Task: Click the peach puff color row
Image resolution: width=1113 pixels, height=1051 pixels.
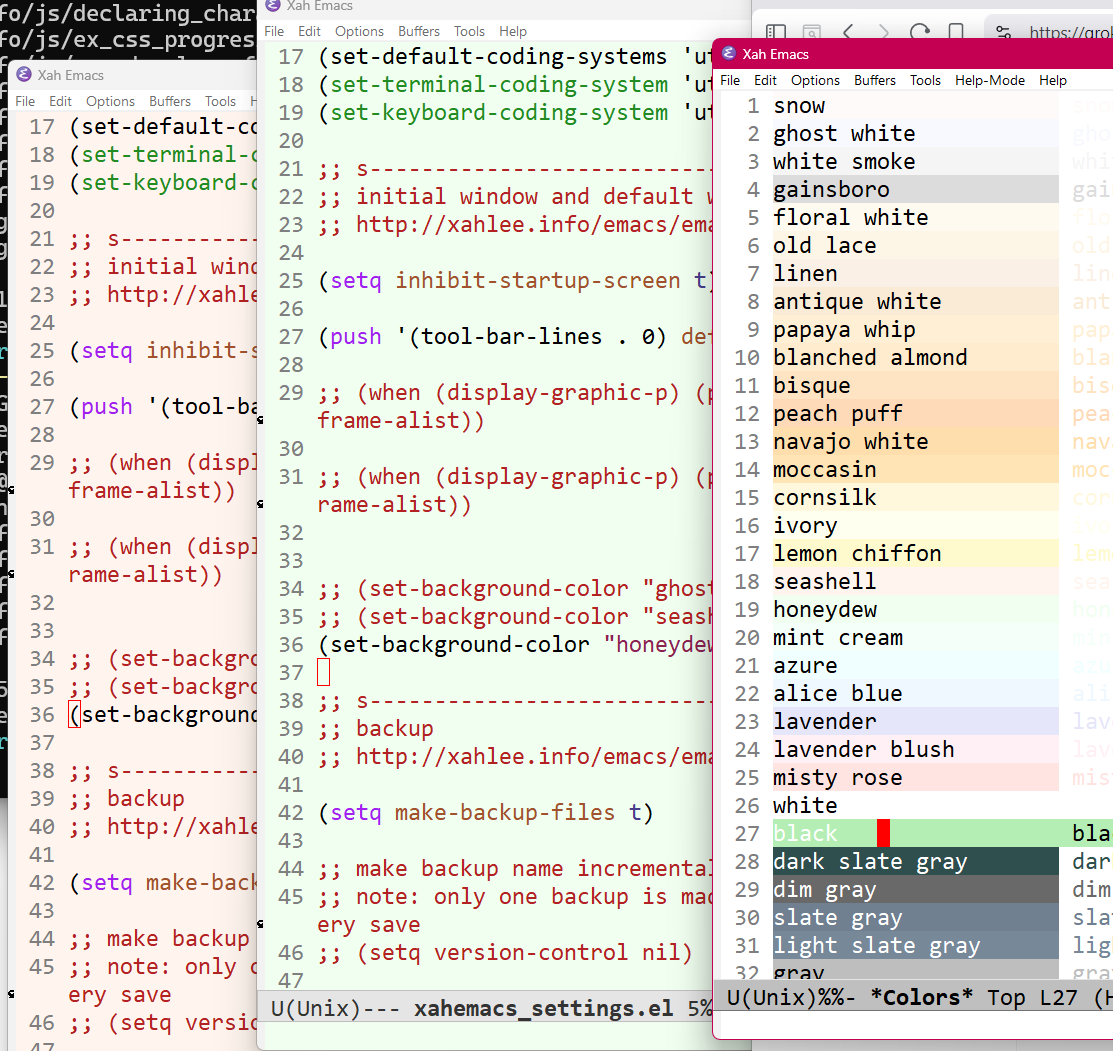Action: coord(916,414)
